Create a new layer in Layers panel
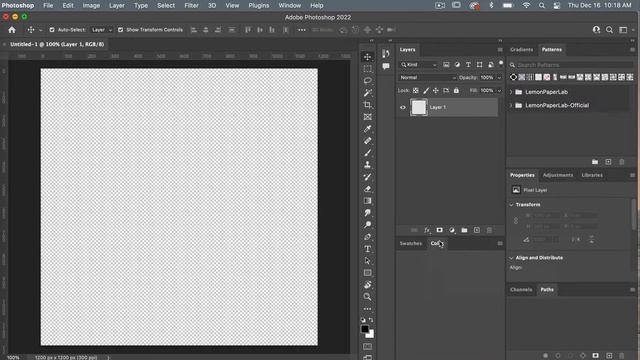Viewport: 640px width, 360px height. click(x=477, y=230)
